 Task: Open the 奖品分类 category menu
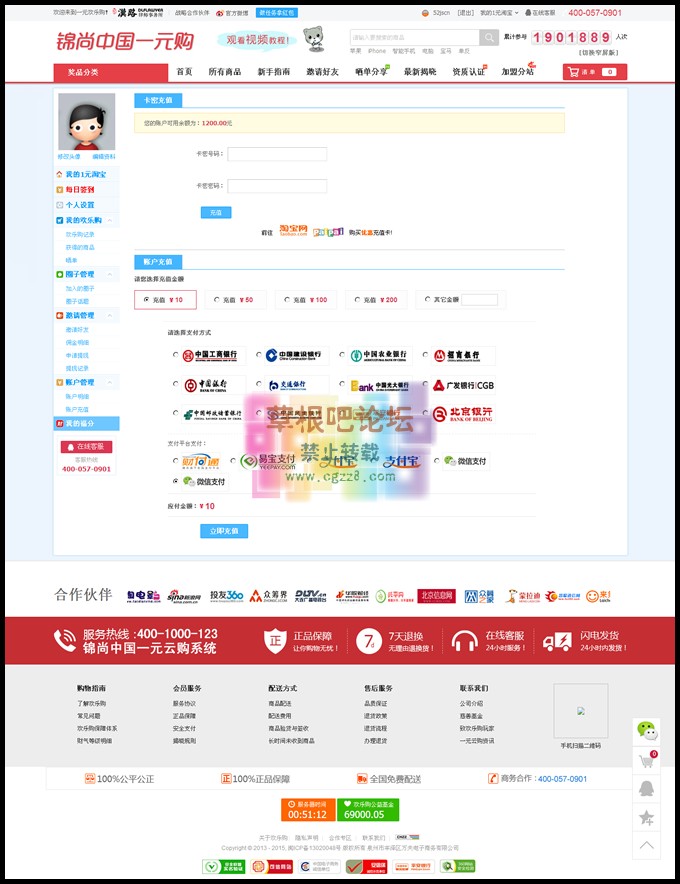click(x=111, y=72)
